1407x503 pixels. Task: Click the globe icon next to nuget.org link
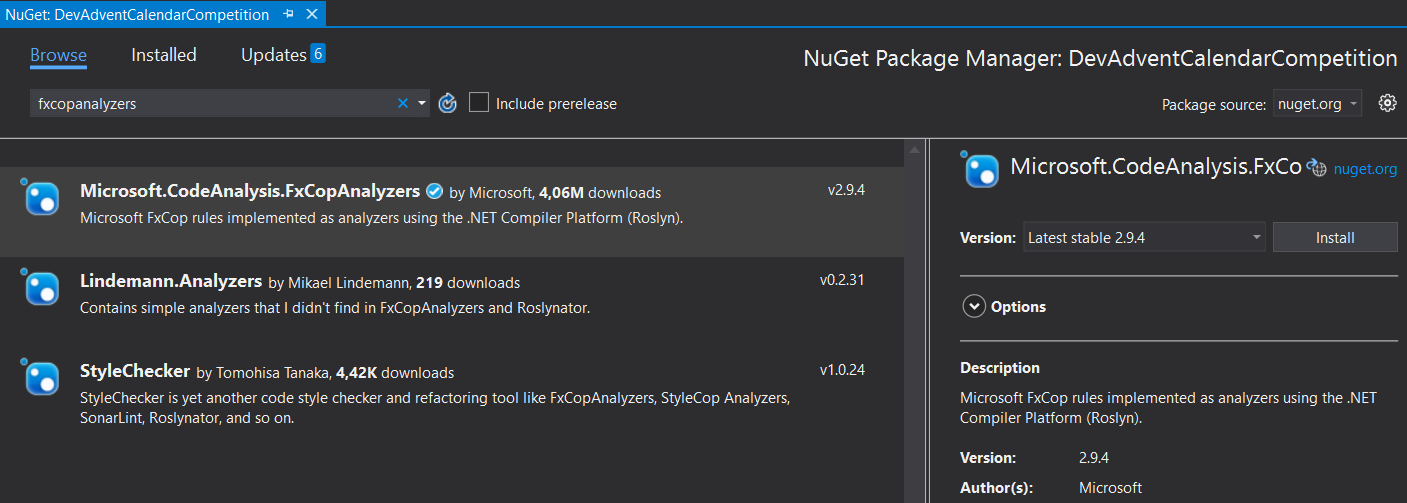[x=1316, y=169]
